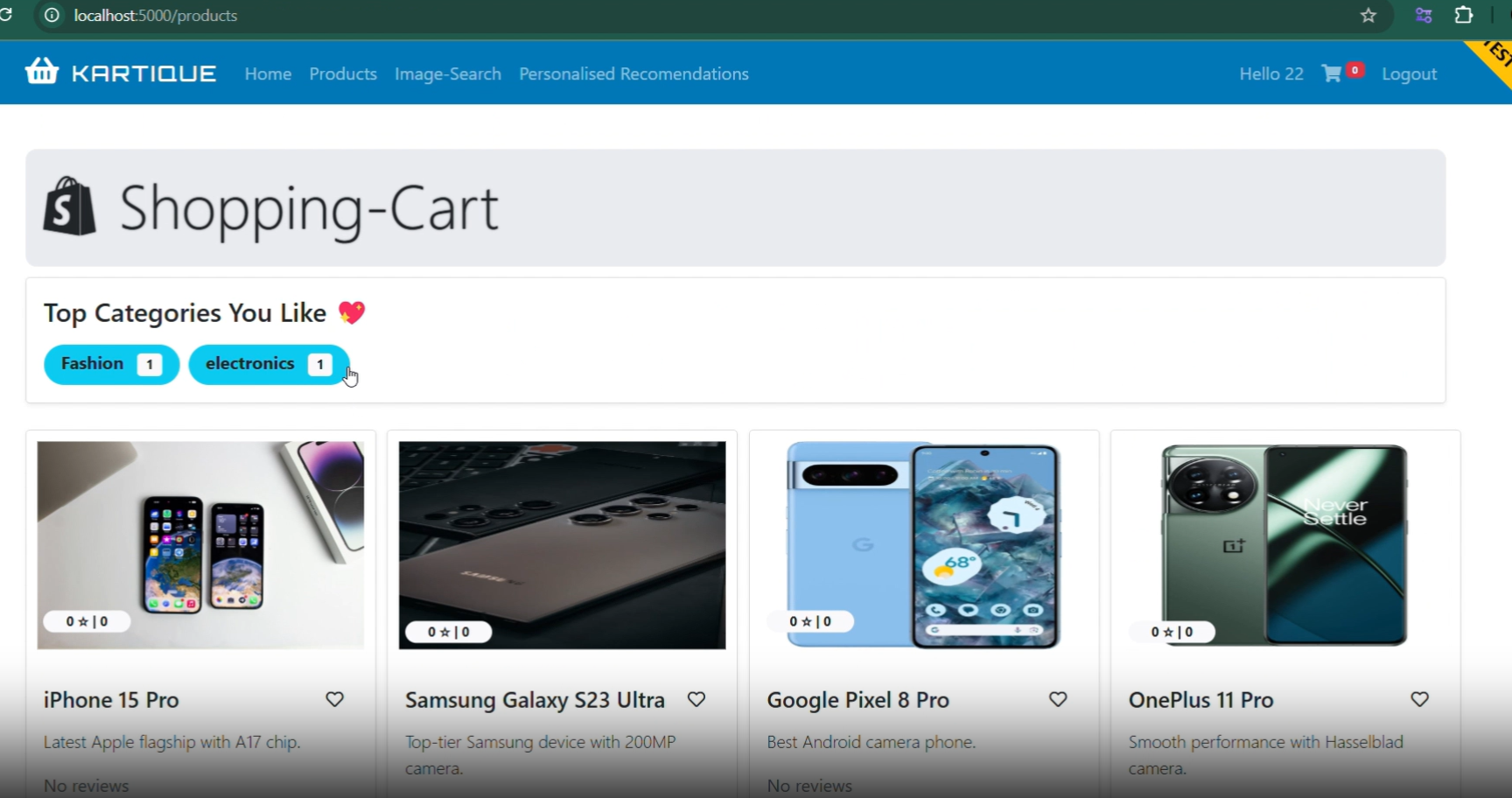Click the Samsung Galaxy S23 Ultra title
This screenshot has width=1512, height=798.
535,700
